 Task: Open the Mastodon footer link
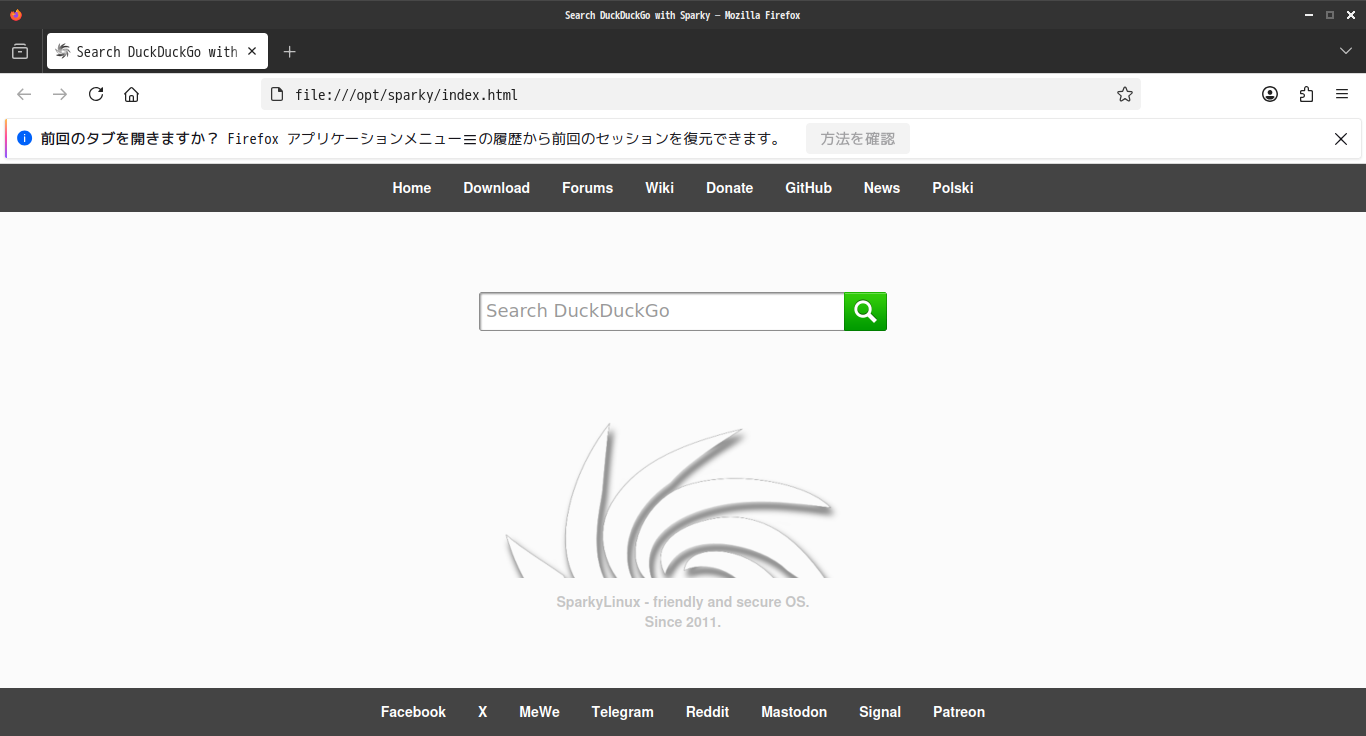coord(794,712)
